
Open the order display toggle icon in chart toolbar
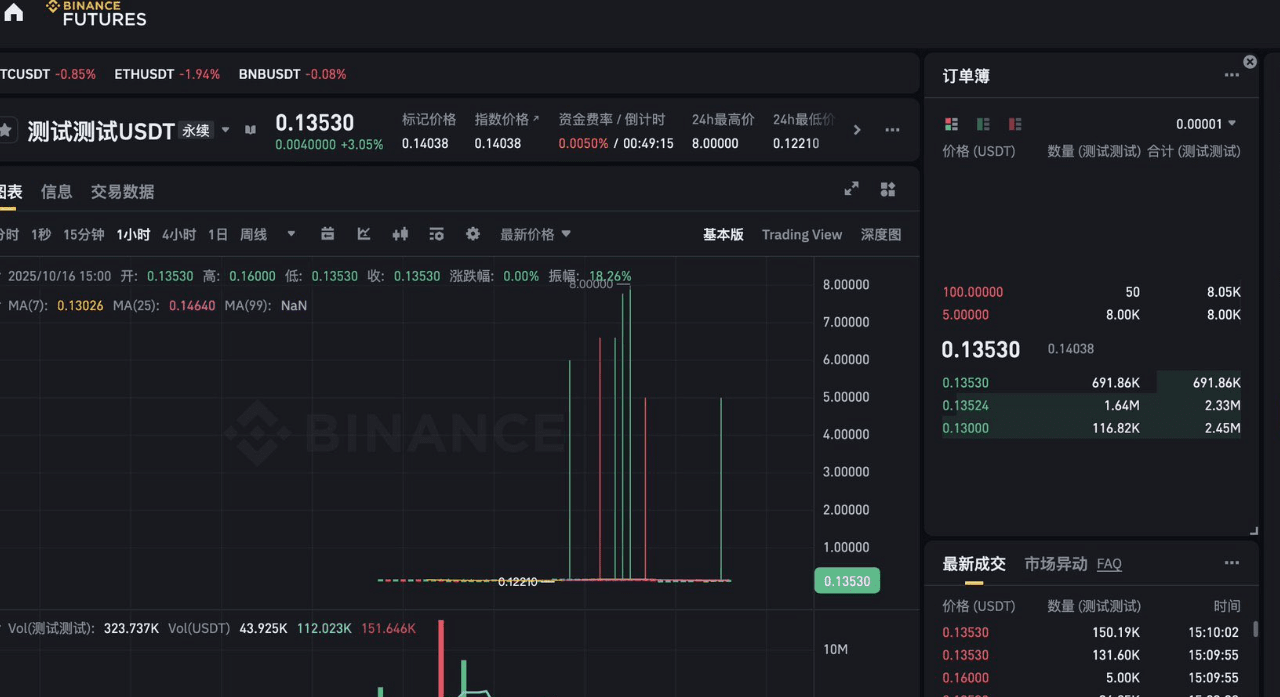(436, 234)
